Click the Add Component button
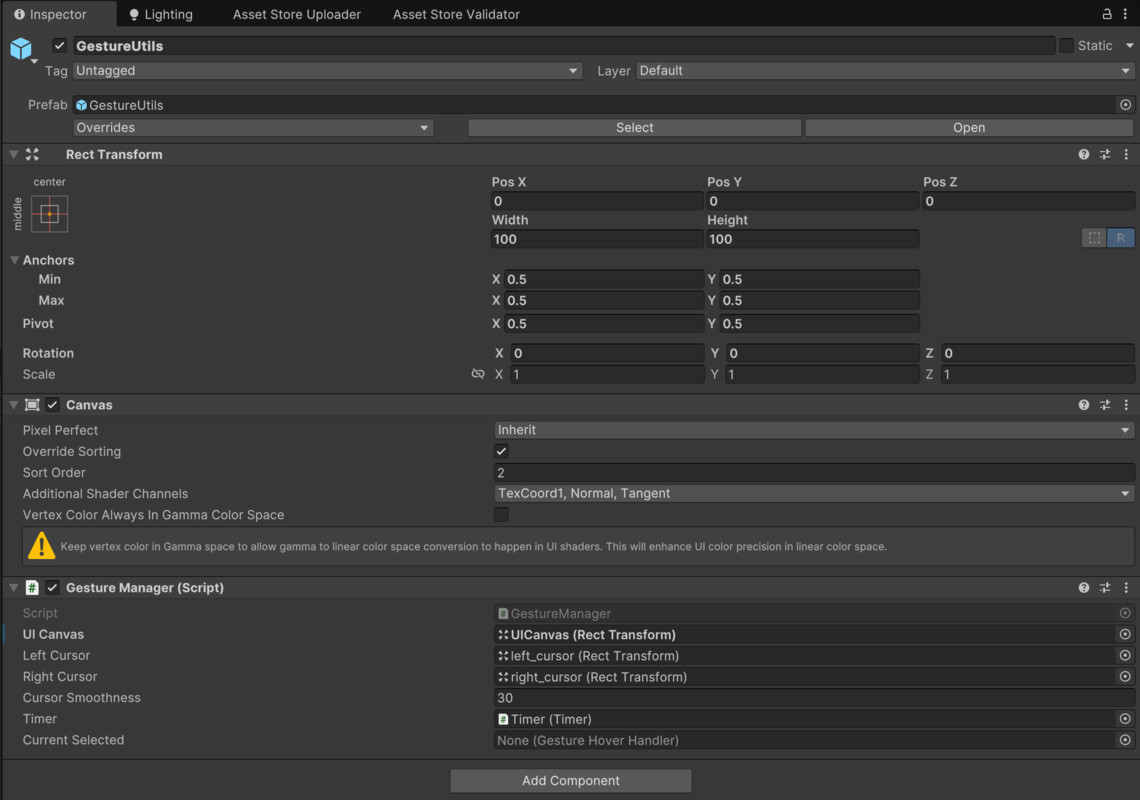Screen dimensions: 1140x800 click(x=570, y=781)
